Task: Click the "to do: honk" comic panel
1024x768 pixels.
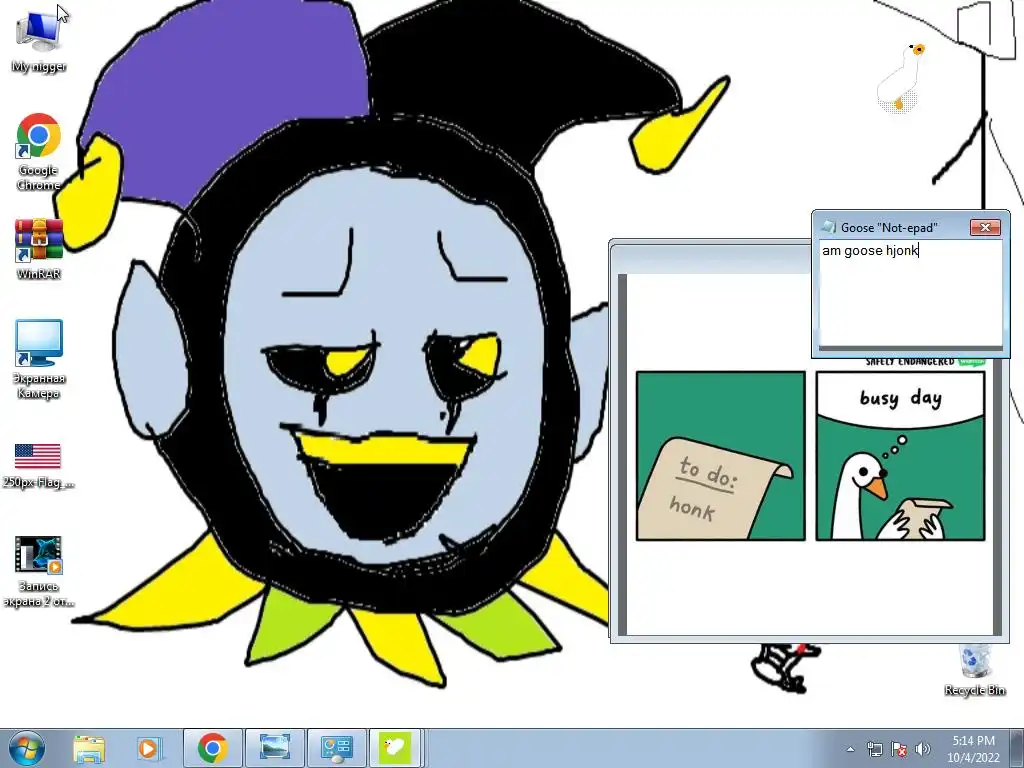Action: click(x=720, y=456)
